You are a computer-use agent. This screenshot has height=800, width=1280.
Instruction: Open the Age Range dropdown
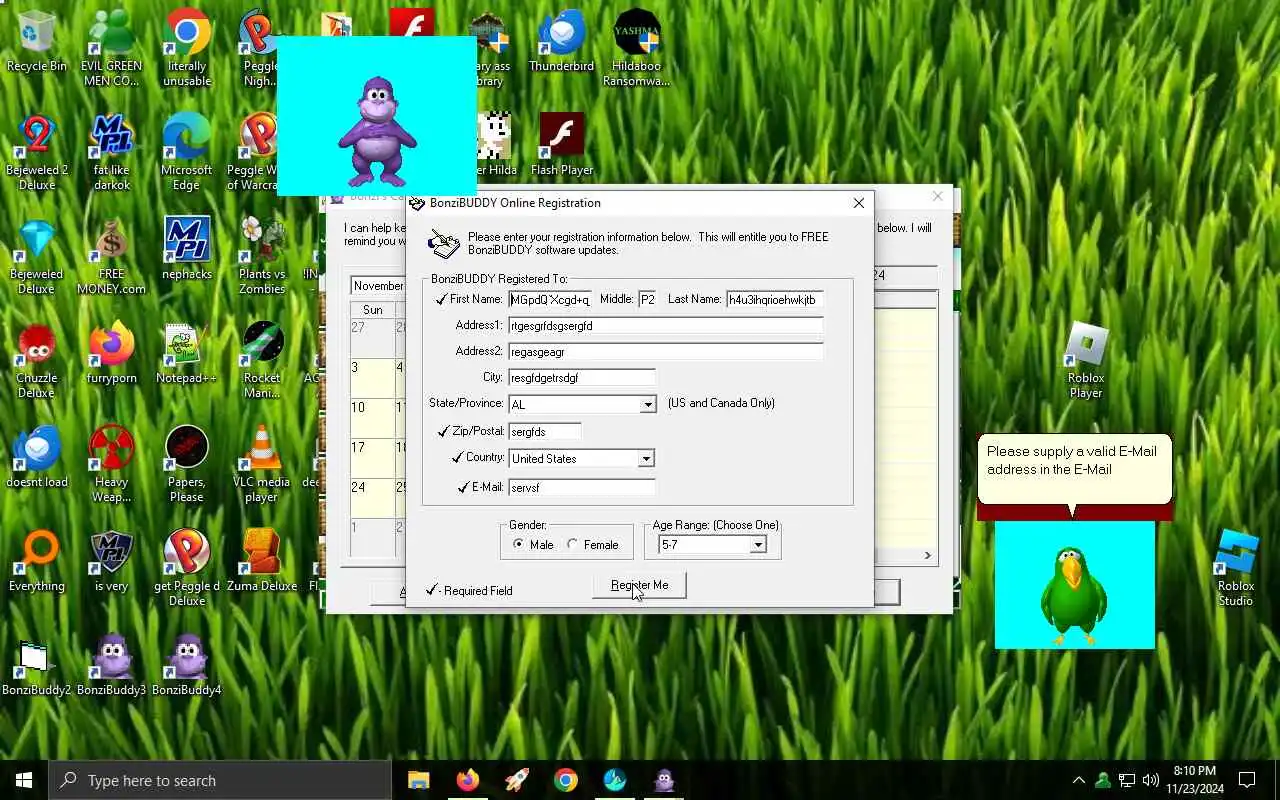[x=758, y=544]
